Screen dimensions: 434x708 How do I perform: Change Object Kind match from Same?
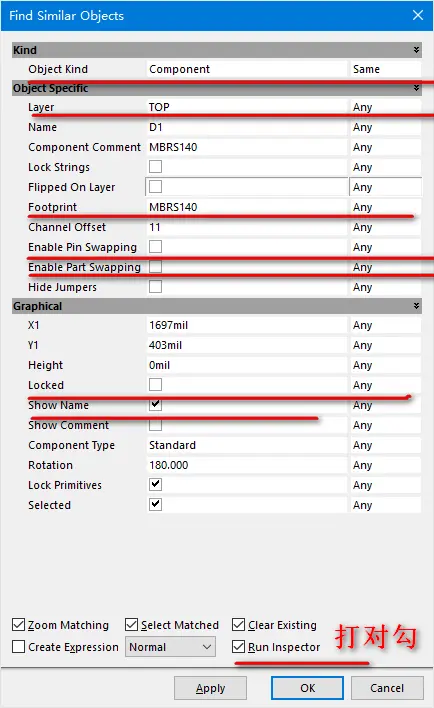385,69
